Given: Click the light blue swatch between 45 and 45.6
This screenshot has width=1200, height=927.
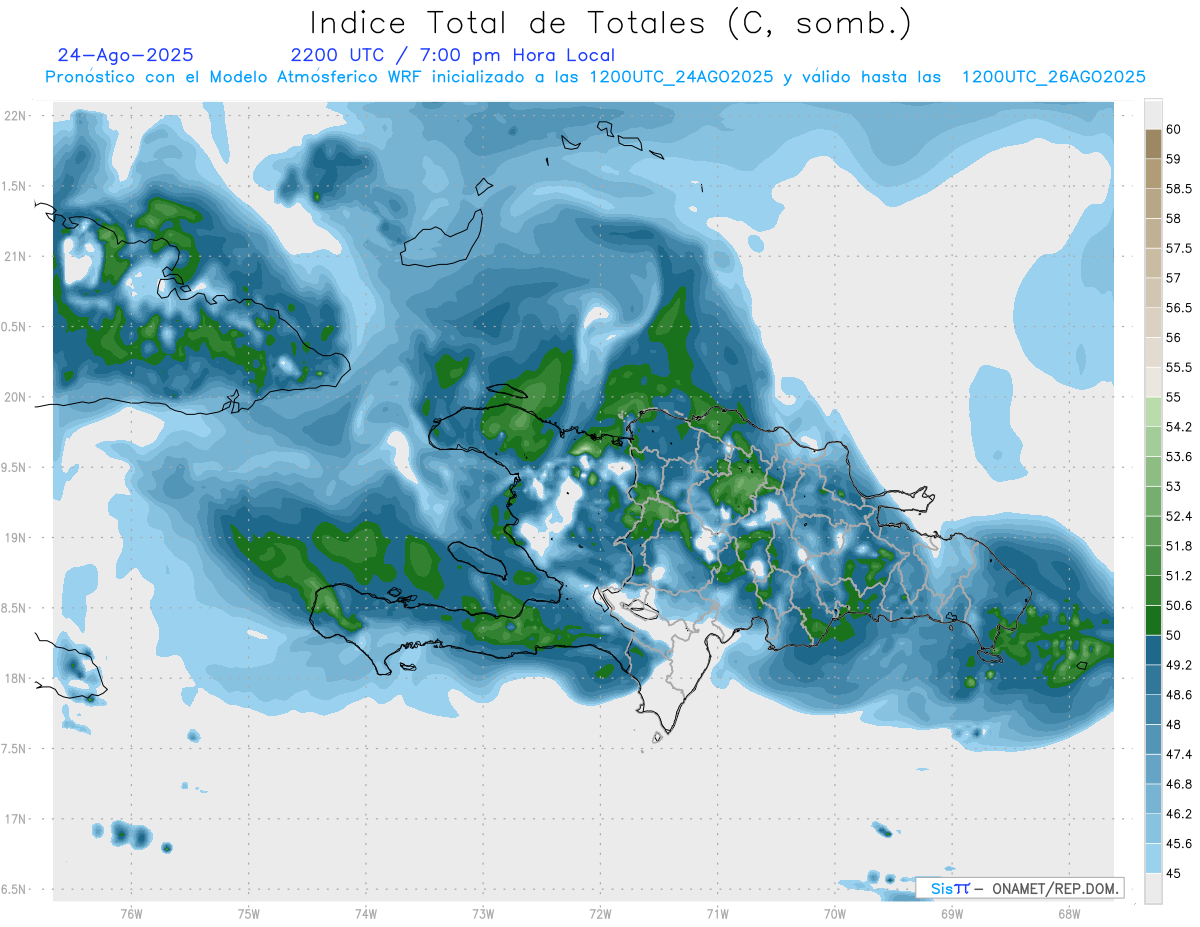Looking at the screenshot, I should point(1153,859).
